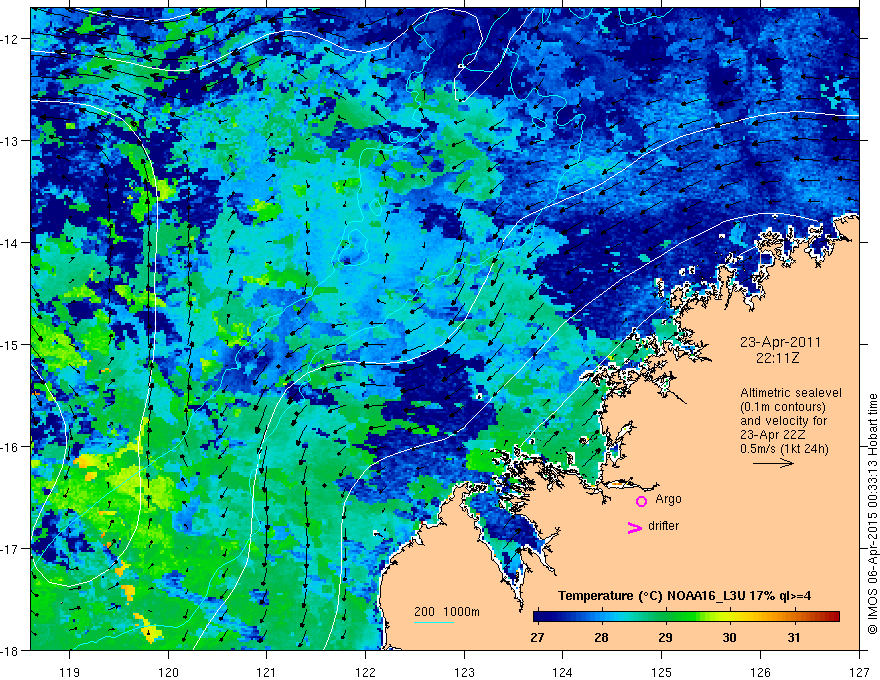880x680 pixels.
Task: Click the colorbar tick label 28
Action: click(601, 637)
